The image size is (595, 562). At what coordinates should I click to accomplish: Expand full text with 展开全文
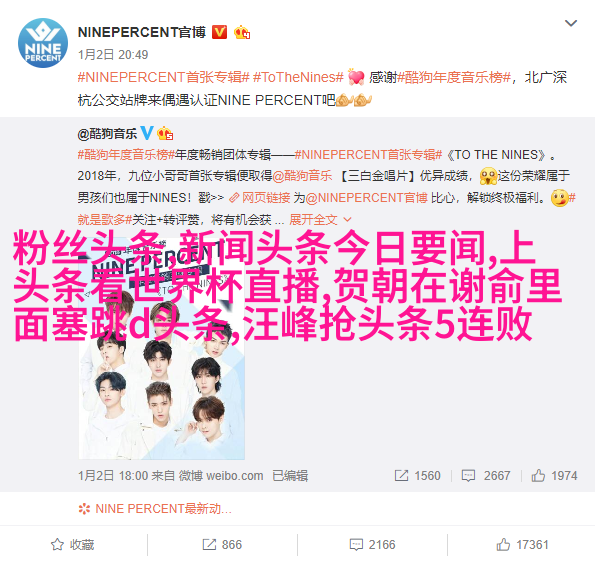pos(320,219)
